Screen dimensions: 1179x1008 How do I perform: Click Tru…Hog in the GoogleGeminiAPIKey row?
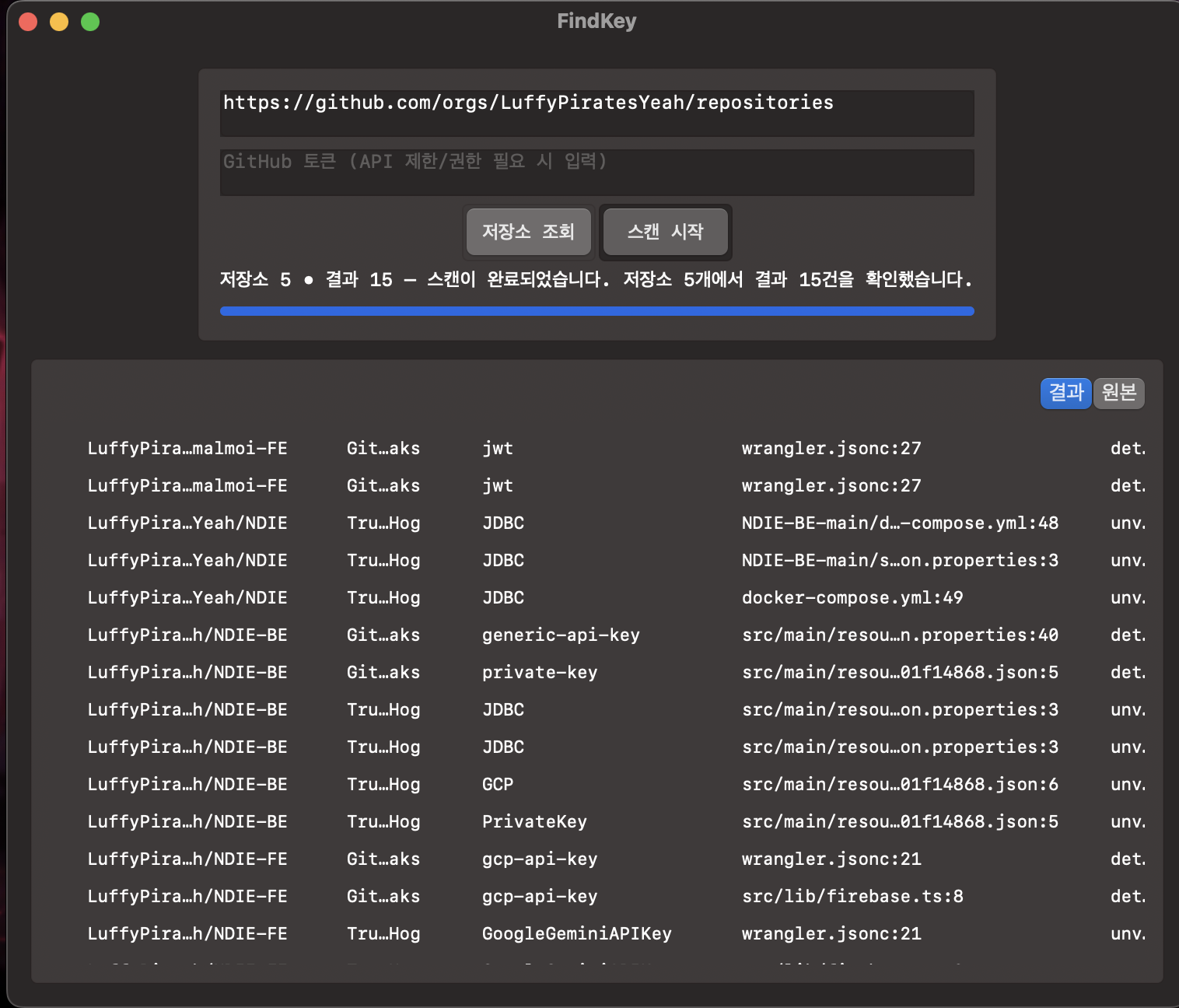[383, 933]
